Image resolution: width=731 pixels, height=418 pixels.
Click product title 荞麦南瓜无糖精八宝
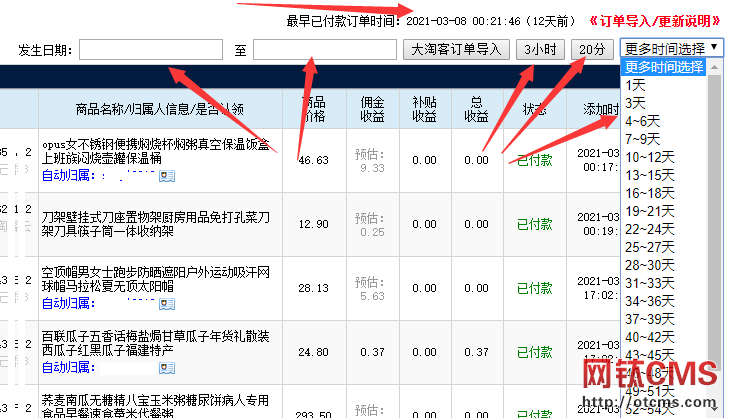[x=156, y=407]
